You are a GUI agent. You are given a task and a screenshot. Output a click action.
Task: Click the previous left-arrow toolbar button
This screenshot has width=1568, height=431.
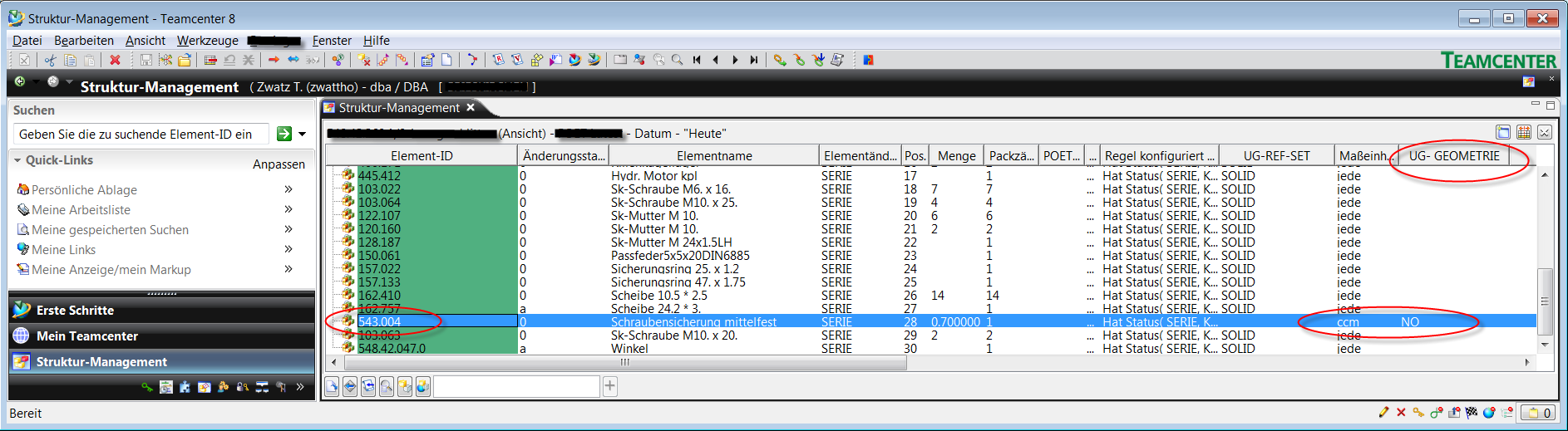716,60
